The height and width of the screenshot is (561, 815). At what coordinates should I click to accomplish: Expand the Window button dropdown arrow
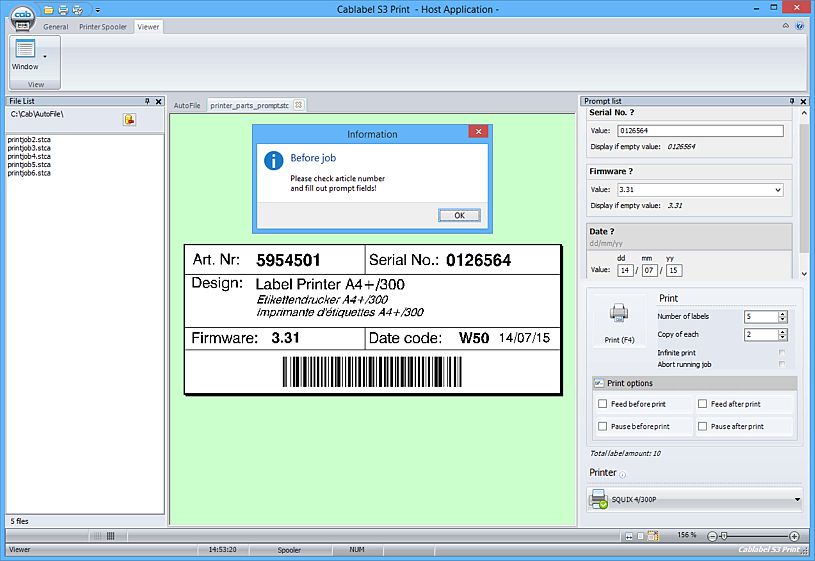[45, 56]
